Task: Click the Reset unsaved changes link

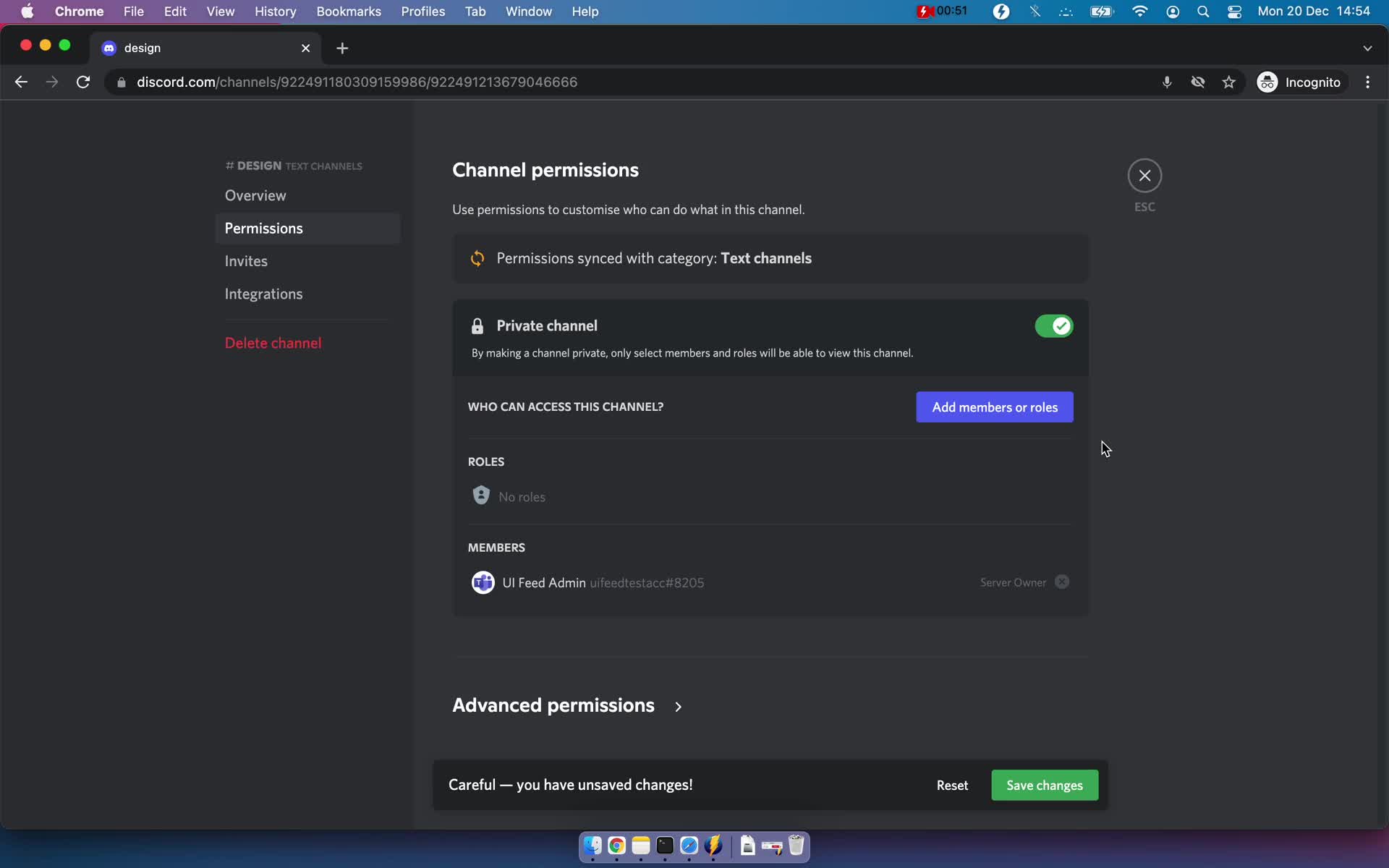Action: [952, 785]
